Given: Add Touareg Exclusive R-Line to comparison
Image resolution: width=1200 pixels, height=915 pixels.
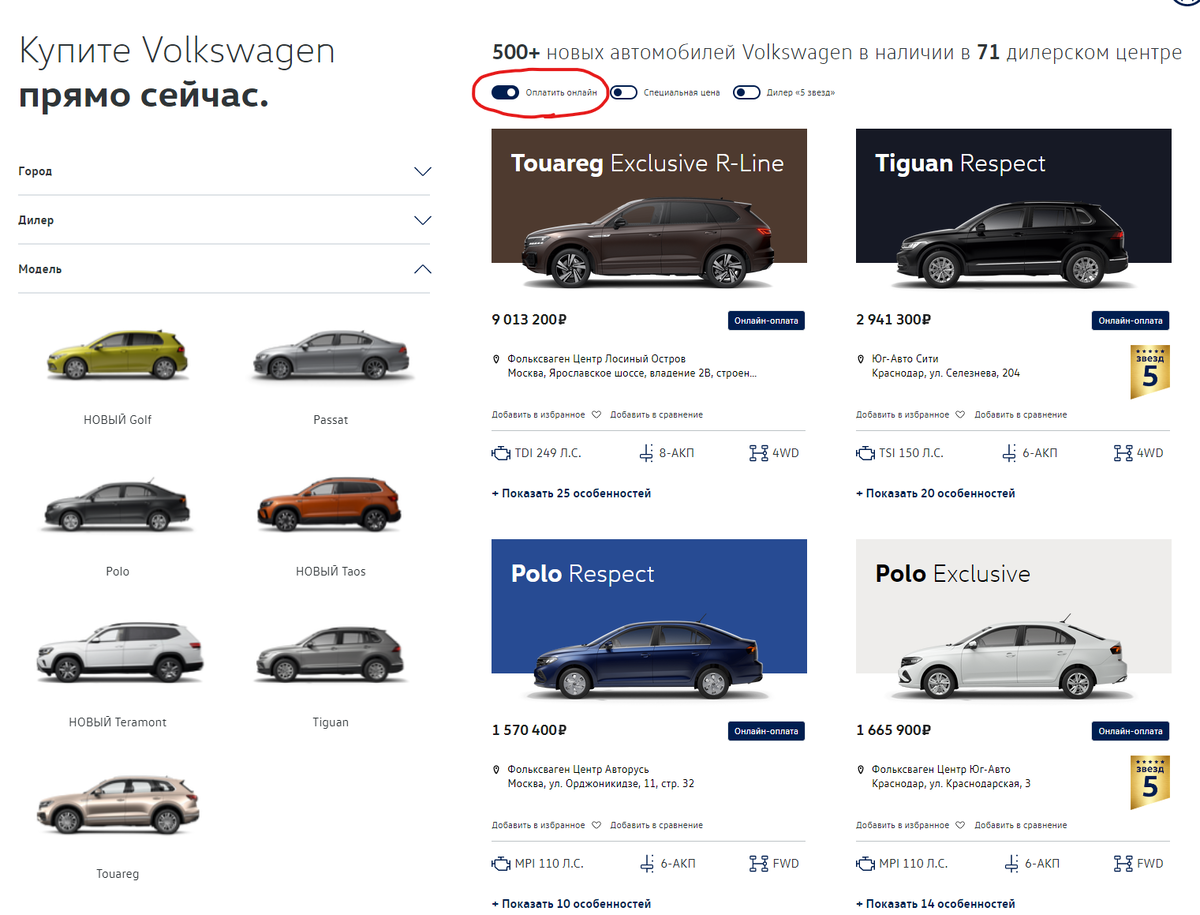Looking at the screenshot, I should (656, 414).
